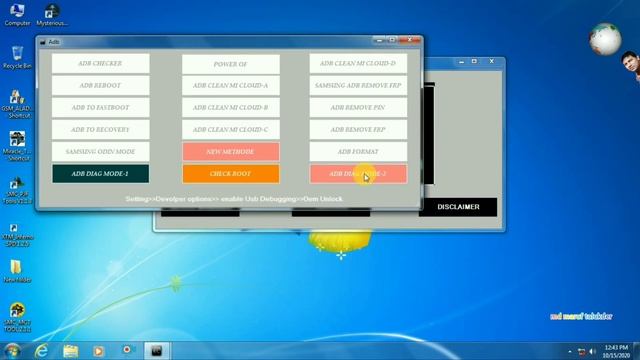Image resolution: width=640 pixels, height=360 pixels.
Task: Select GSM ALADDIN shortcut icon
Action: click(17, 104)
